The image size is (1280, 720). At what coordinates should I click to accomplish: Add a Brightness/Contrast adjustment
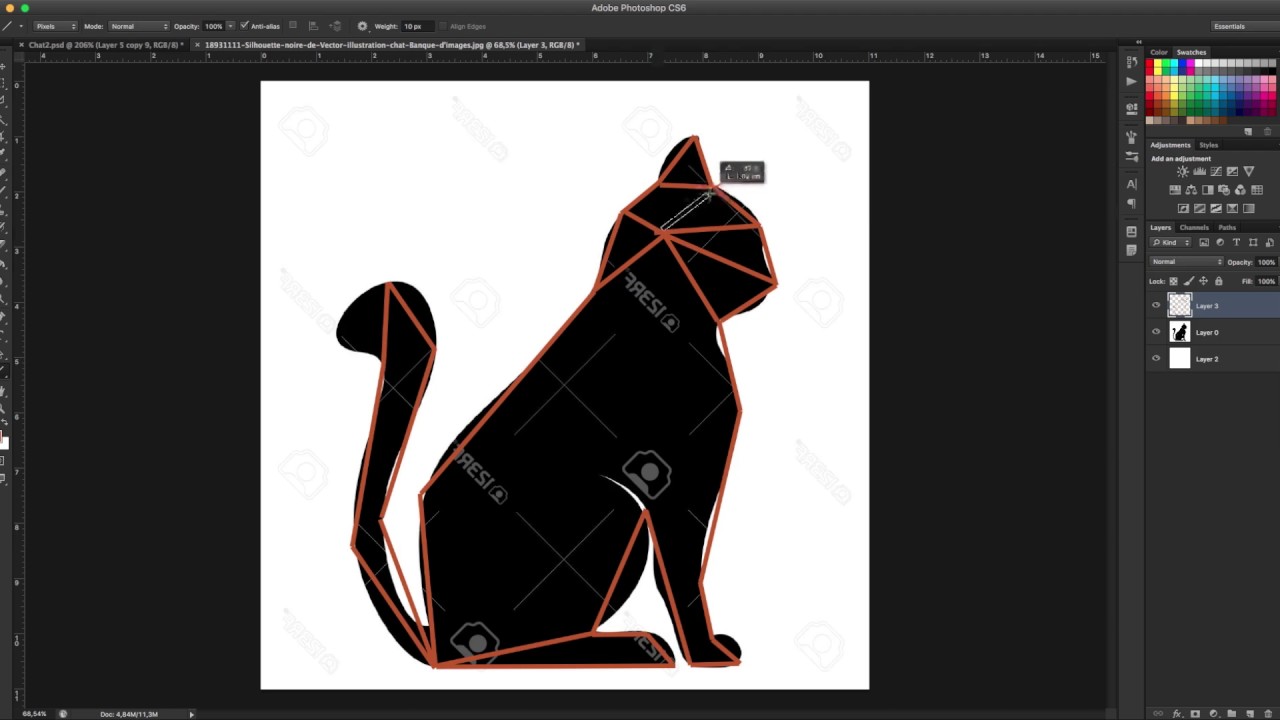pos(1183,172)
